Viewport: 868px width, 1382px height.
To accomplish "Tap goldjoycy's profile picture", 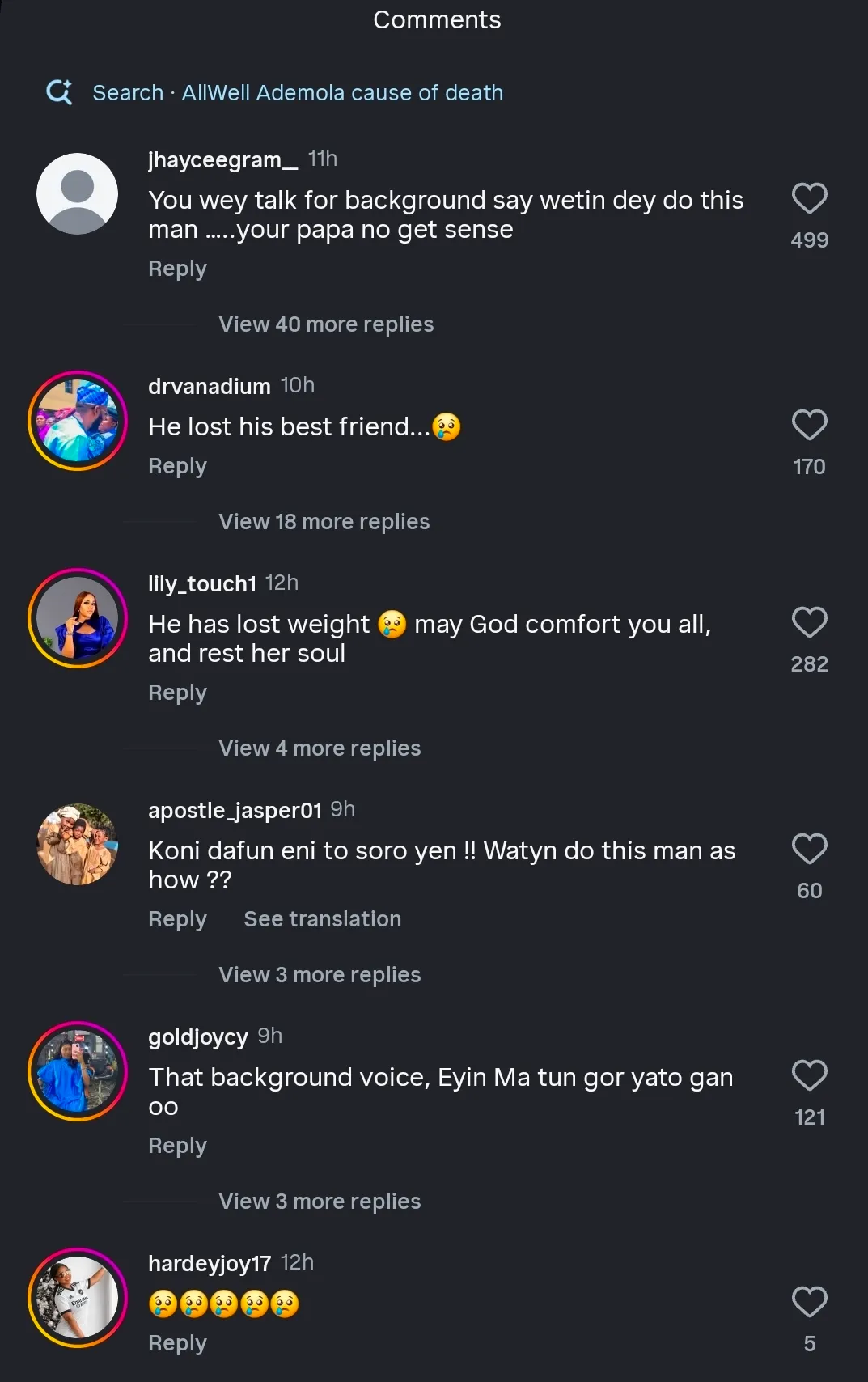I will pyautogui.click(x=78, y=1071).
